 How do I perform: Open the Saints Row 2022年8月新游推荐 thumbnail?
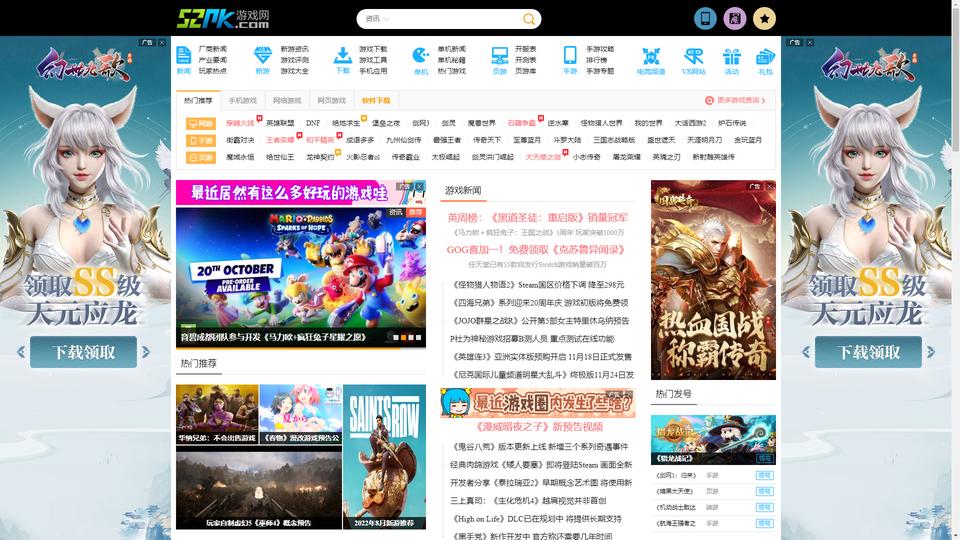[x=384, y=457]
